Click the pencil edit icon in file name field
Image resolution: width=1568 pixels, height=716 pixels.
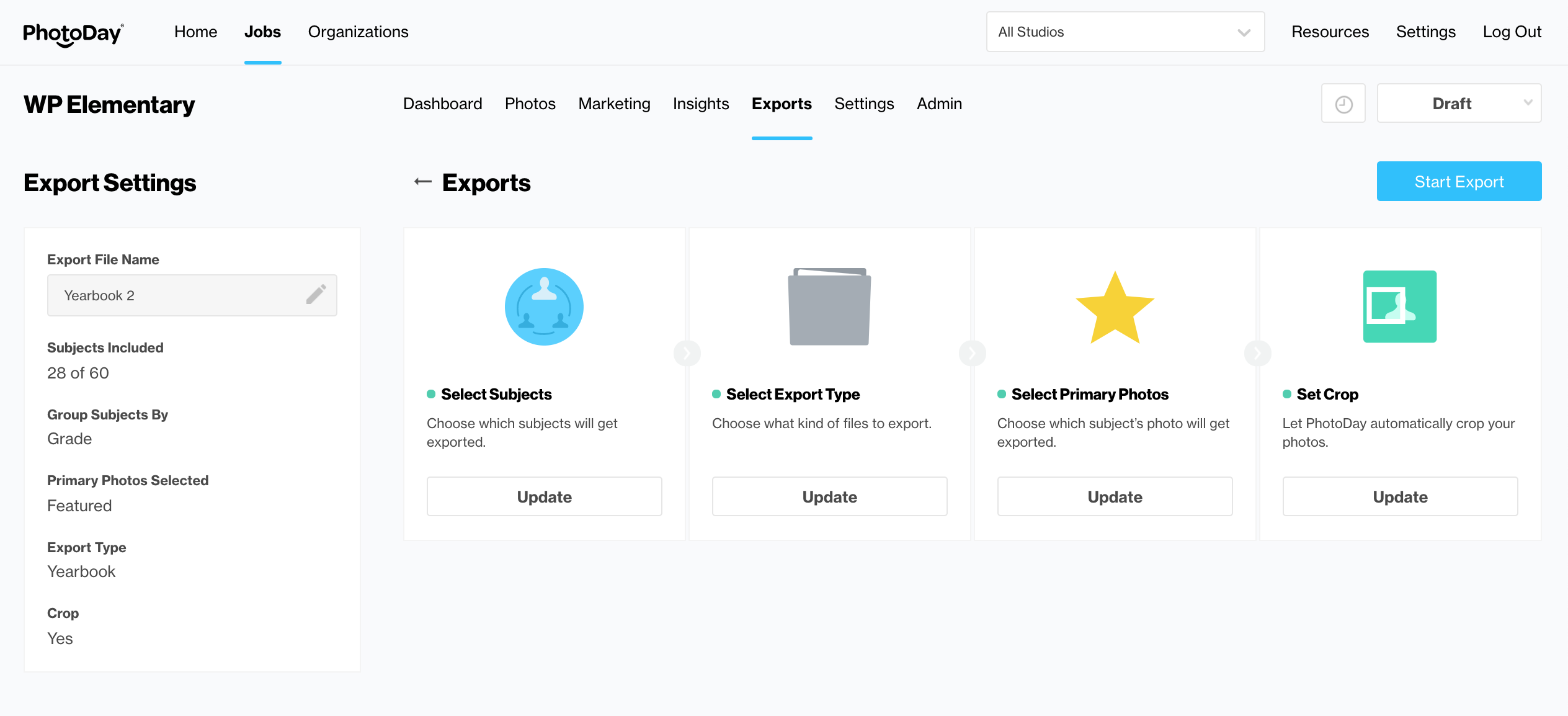[316, 294]
